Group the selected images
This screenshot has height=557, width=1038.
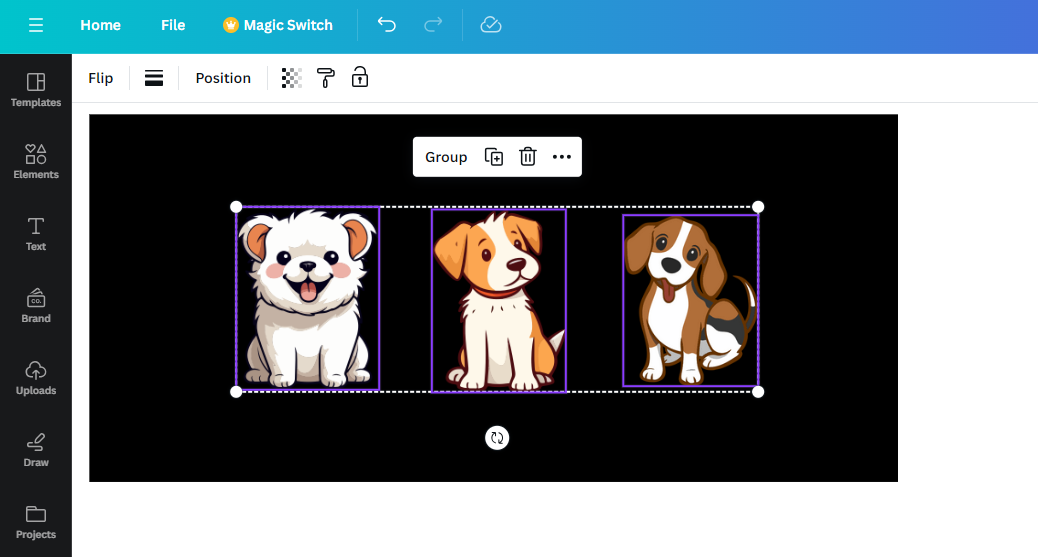point(446,157)
